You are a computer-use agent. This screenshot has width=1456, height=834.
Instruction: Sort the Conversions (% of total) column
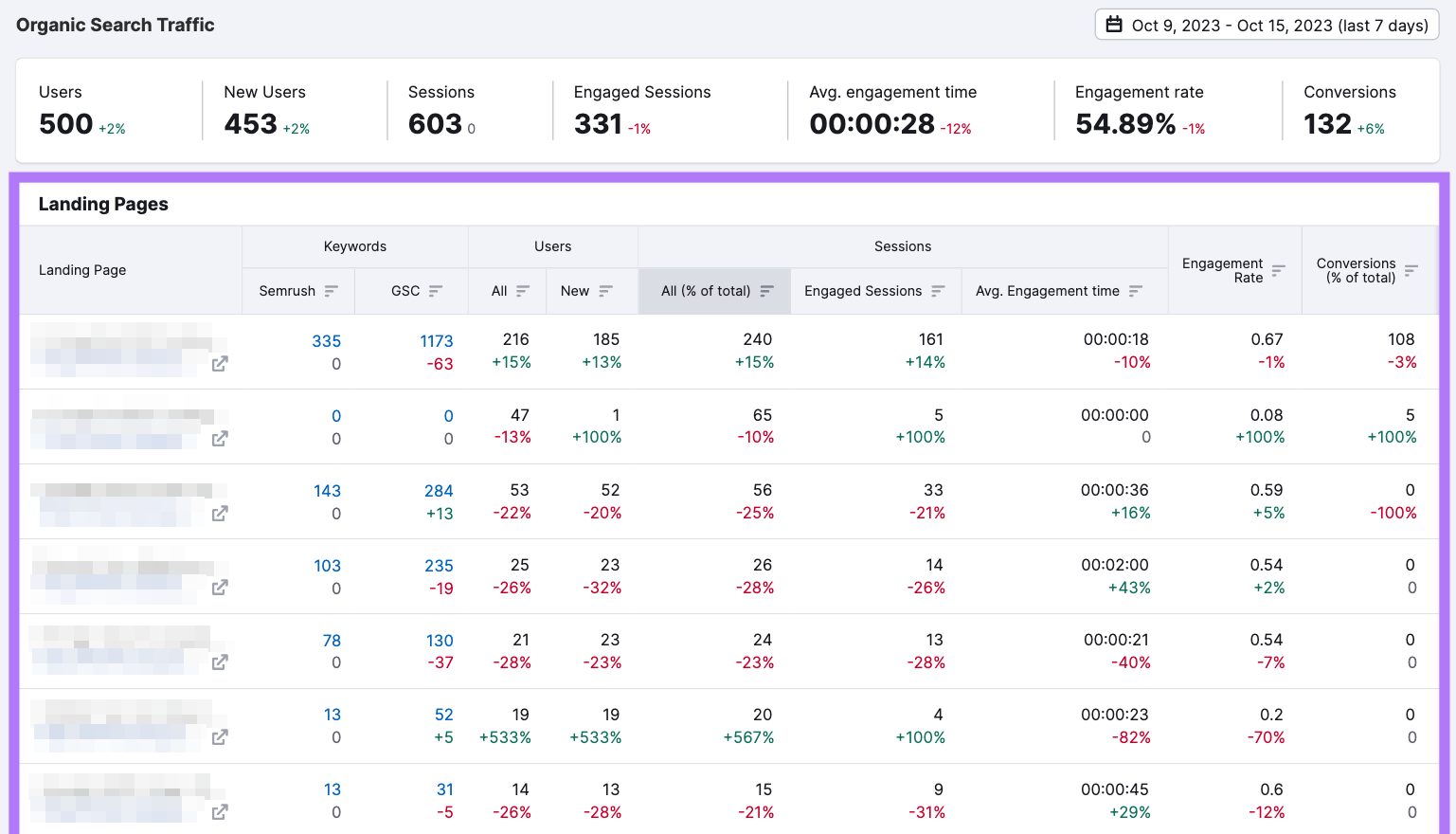point(1412,269)
